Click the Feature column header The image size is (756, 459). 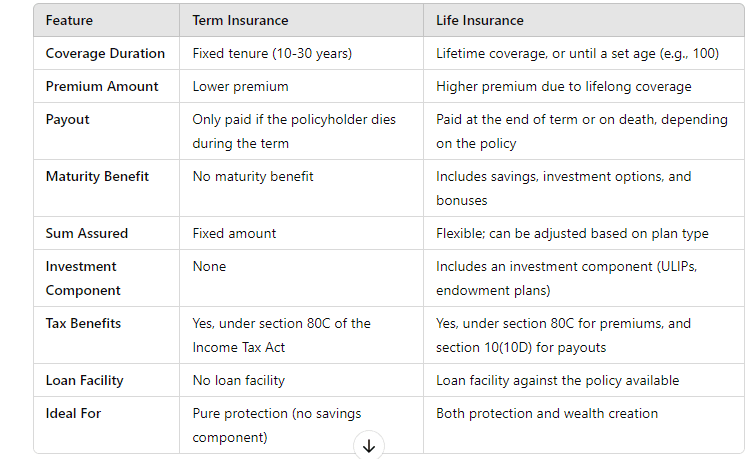point(72,20)
